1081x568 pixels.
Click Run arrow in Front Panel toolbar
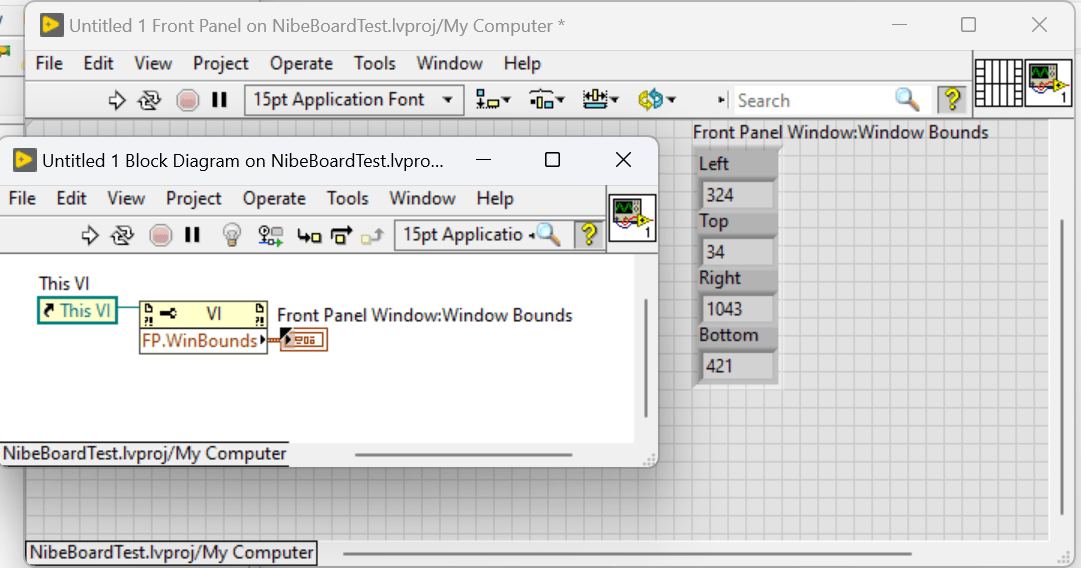117,101
